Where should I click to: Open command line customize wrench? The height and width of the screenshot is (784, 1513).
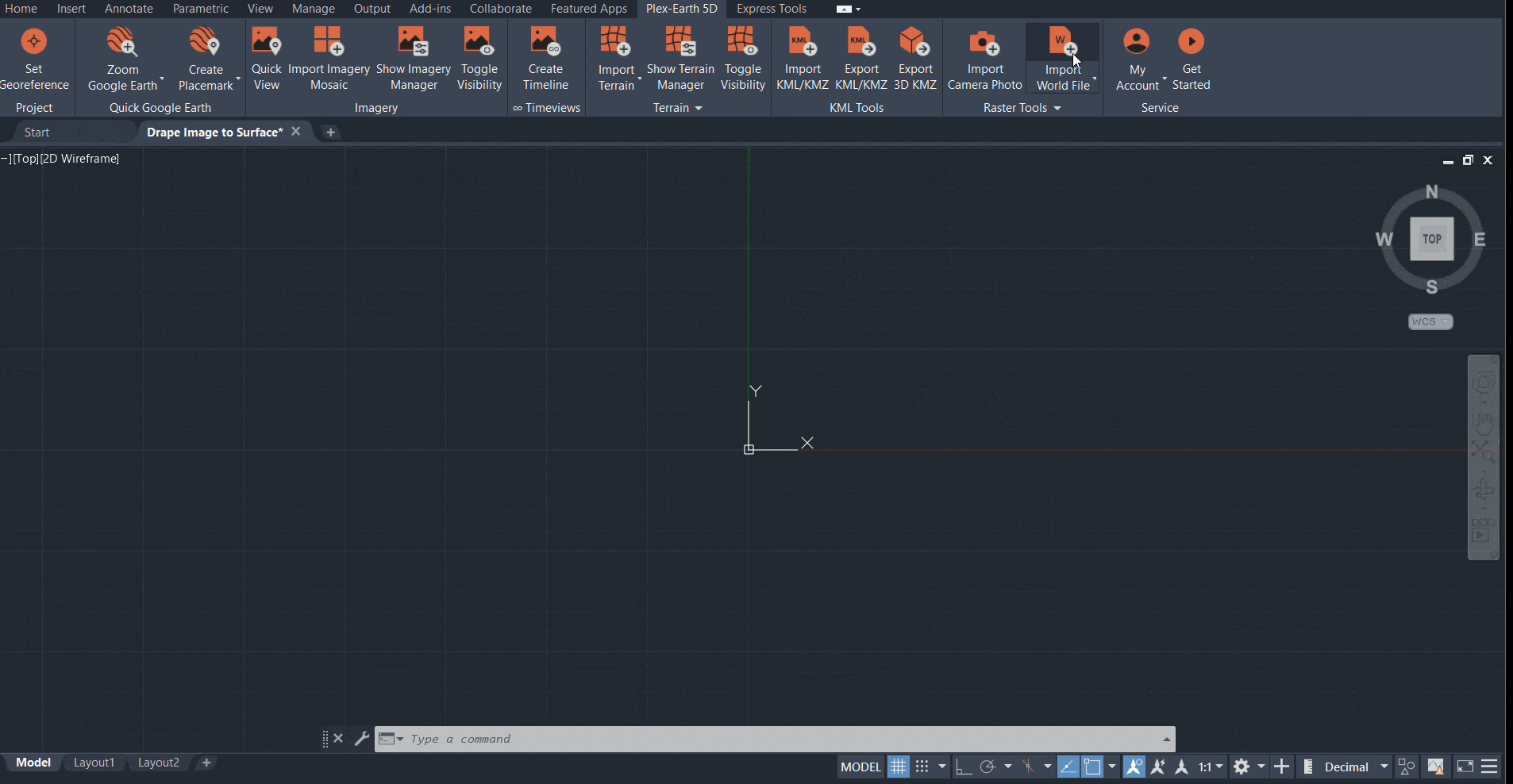[x=362, y=739]
